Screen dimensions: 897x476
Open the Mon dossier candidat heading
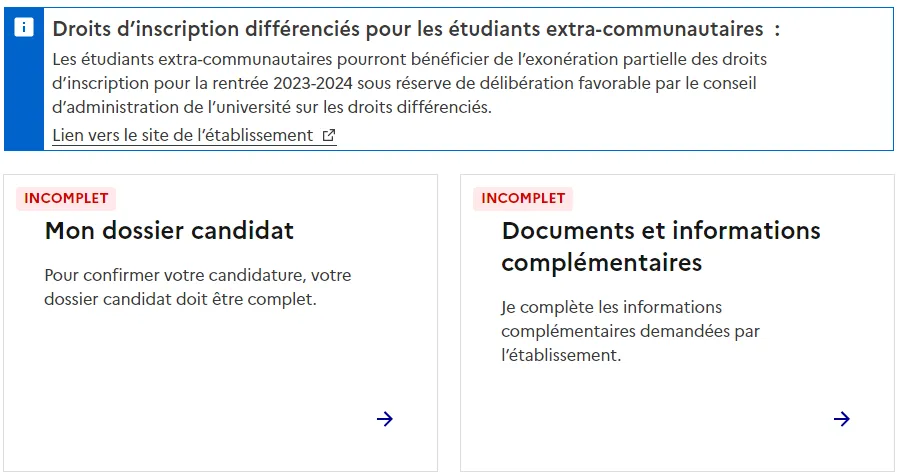click(x=169, y=231)
